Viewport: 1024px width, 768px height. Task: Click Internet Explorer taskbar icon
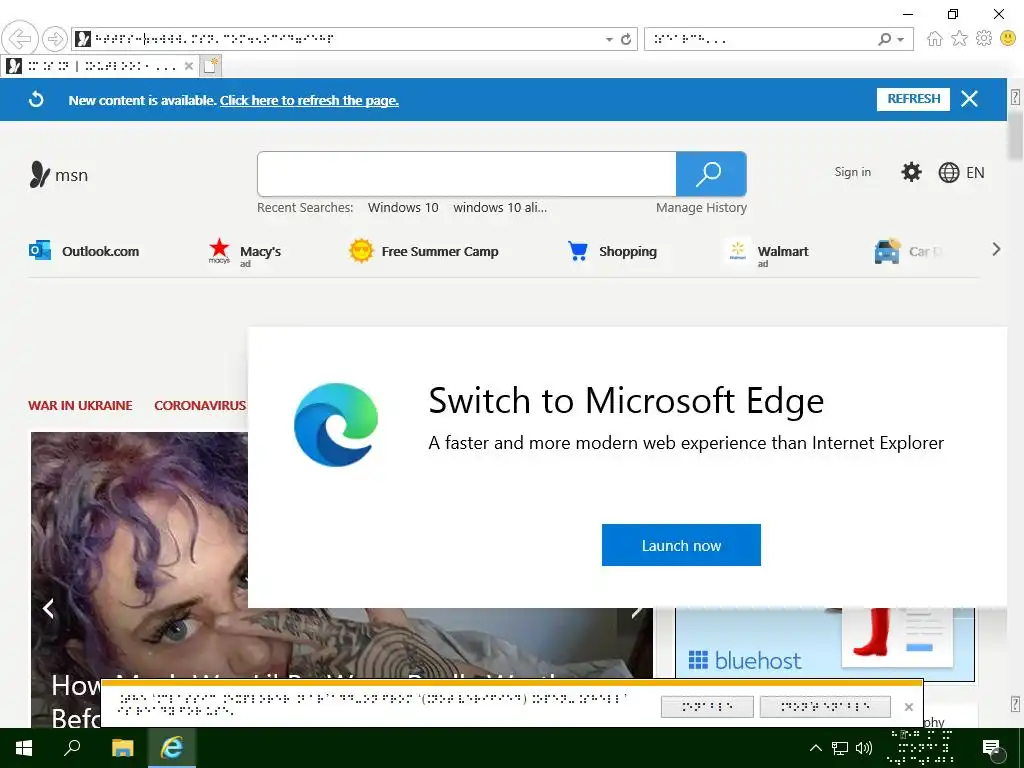(x=172, y=748)
